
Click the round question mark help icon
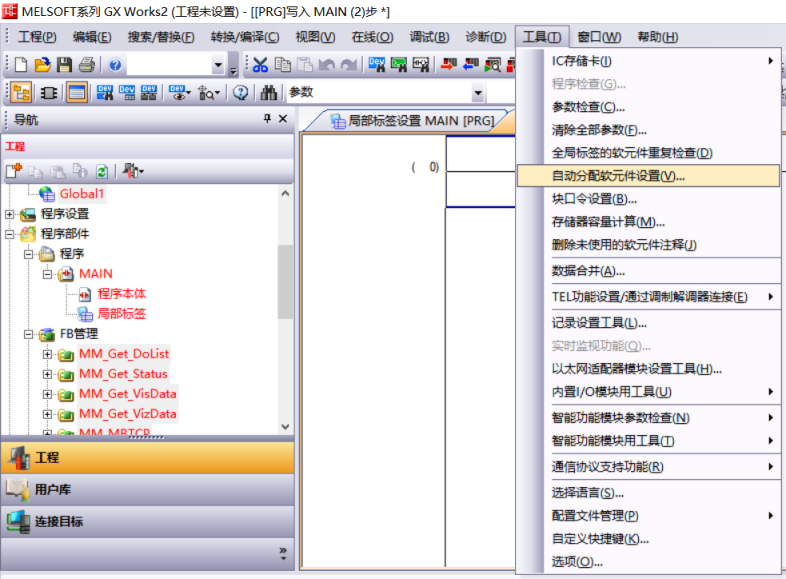241,93
